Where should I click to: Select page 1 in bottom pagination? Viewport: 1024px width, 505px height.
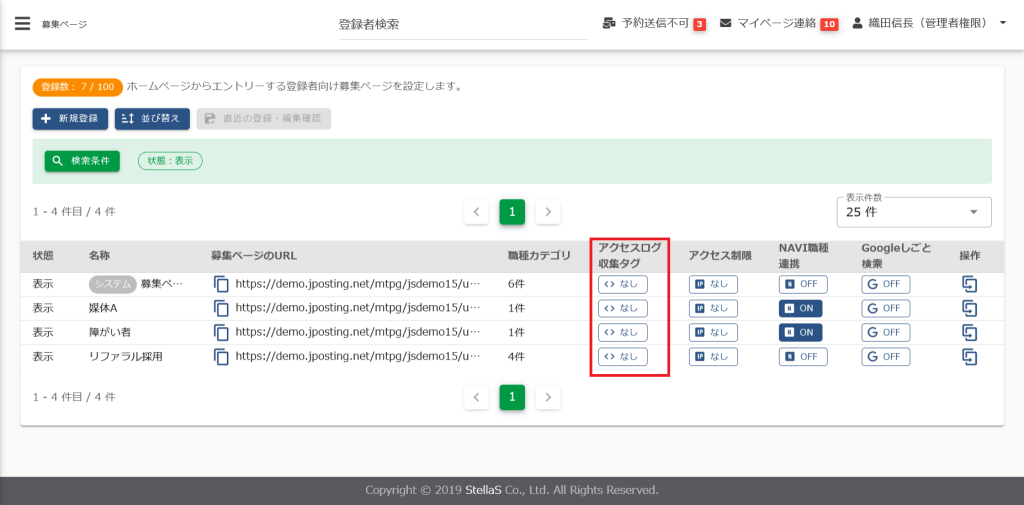512,397
